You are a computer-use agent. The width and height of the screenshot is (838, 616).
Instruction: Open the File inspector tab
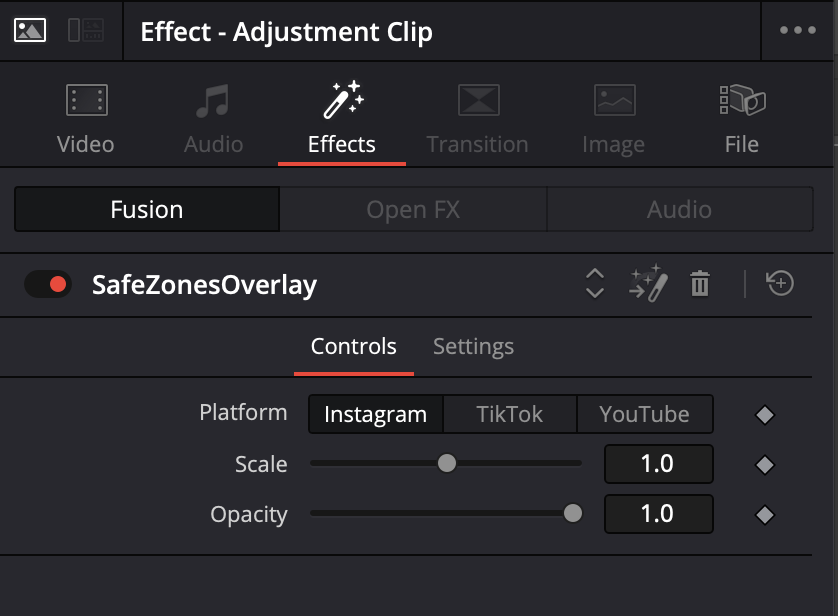tap(741, 118)
